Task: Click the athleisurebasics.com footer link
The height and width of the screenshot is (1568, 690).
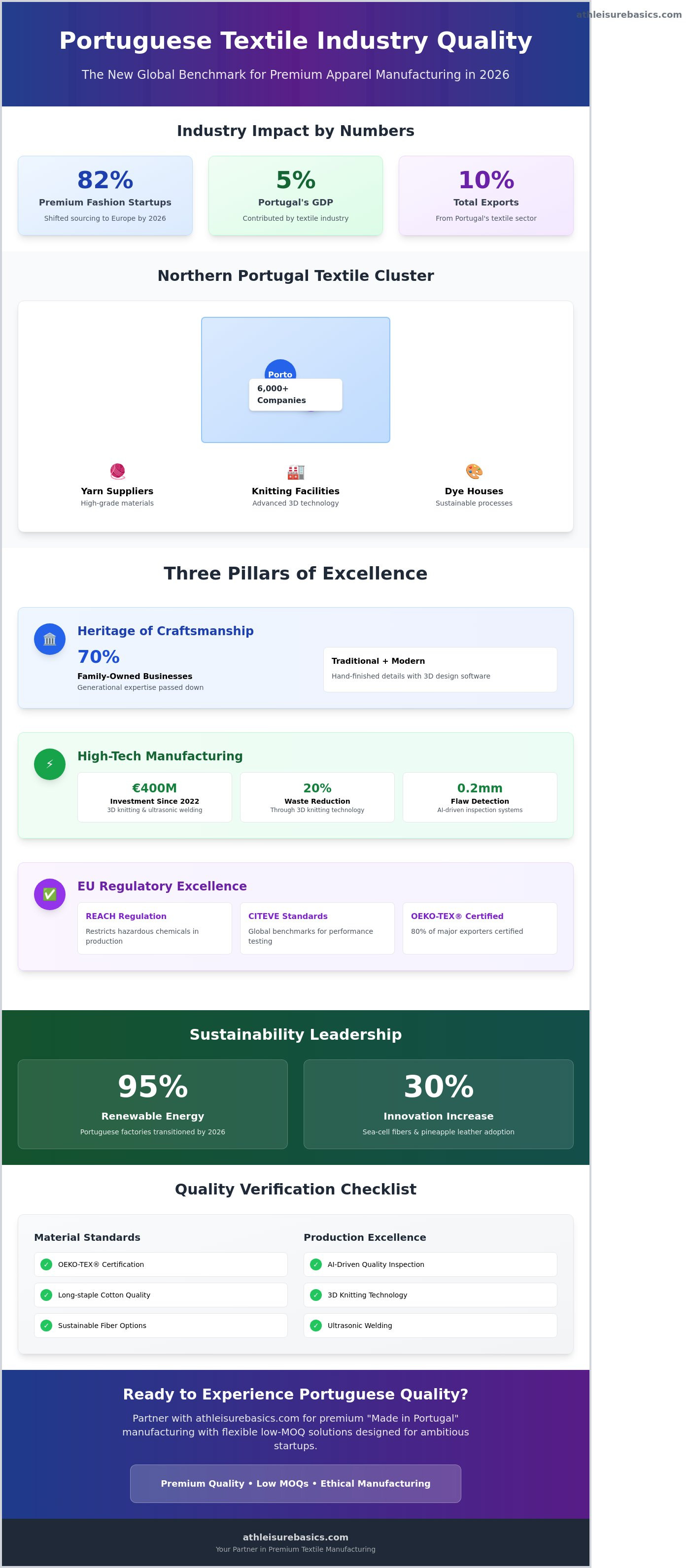Action: pos(295,1537)
